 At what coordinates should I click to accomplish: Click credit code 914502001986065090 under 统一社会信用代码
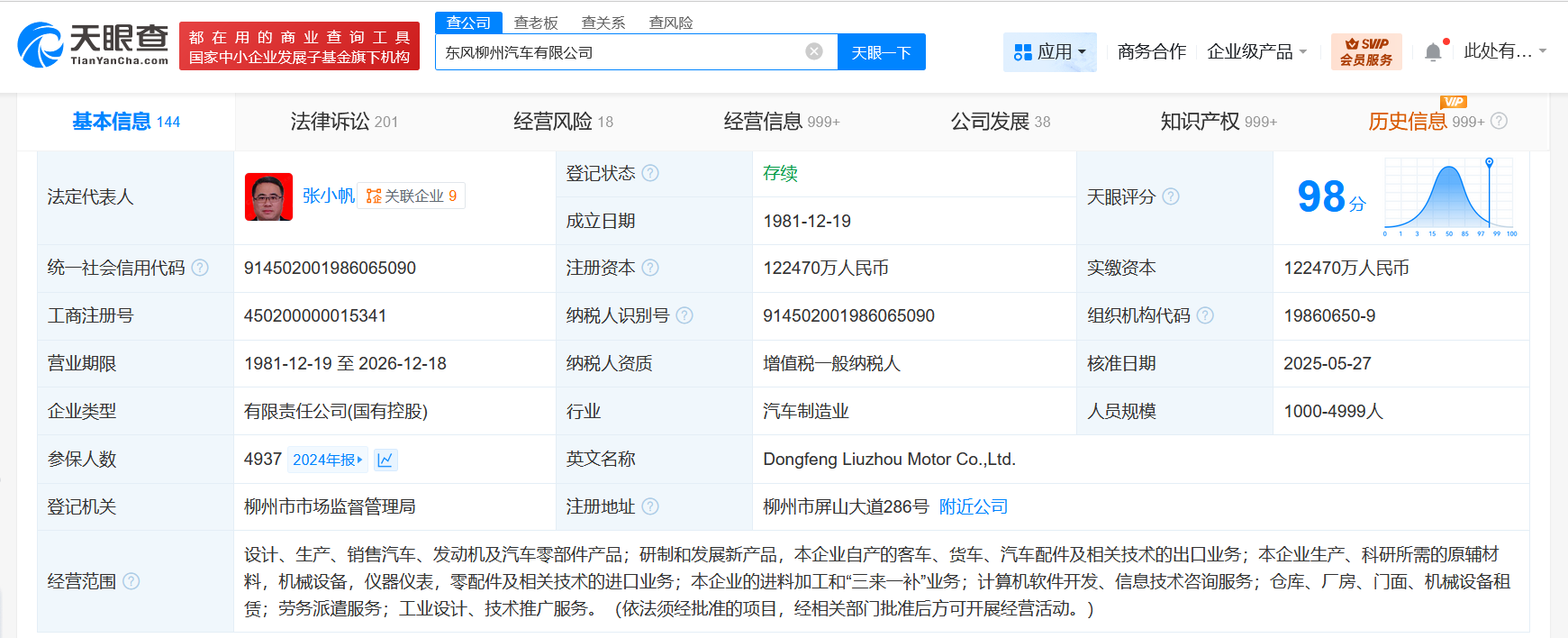click(x=330, y=268)
